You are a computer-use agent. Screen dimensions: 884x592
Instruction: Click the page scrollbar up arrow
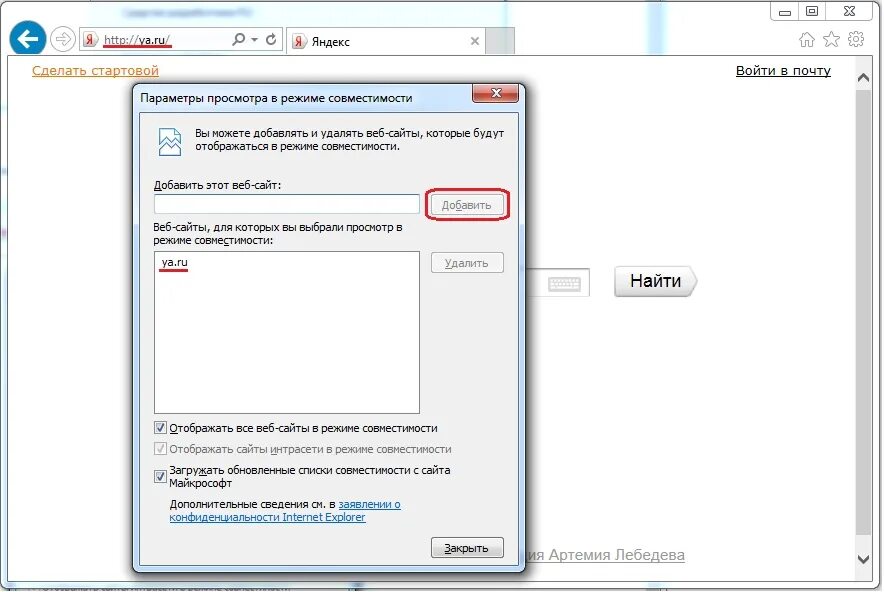point(863,78)
